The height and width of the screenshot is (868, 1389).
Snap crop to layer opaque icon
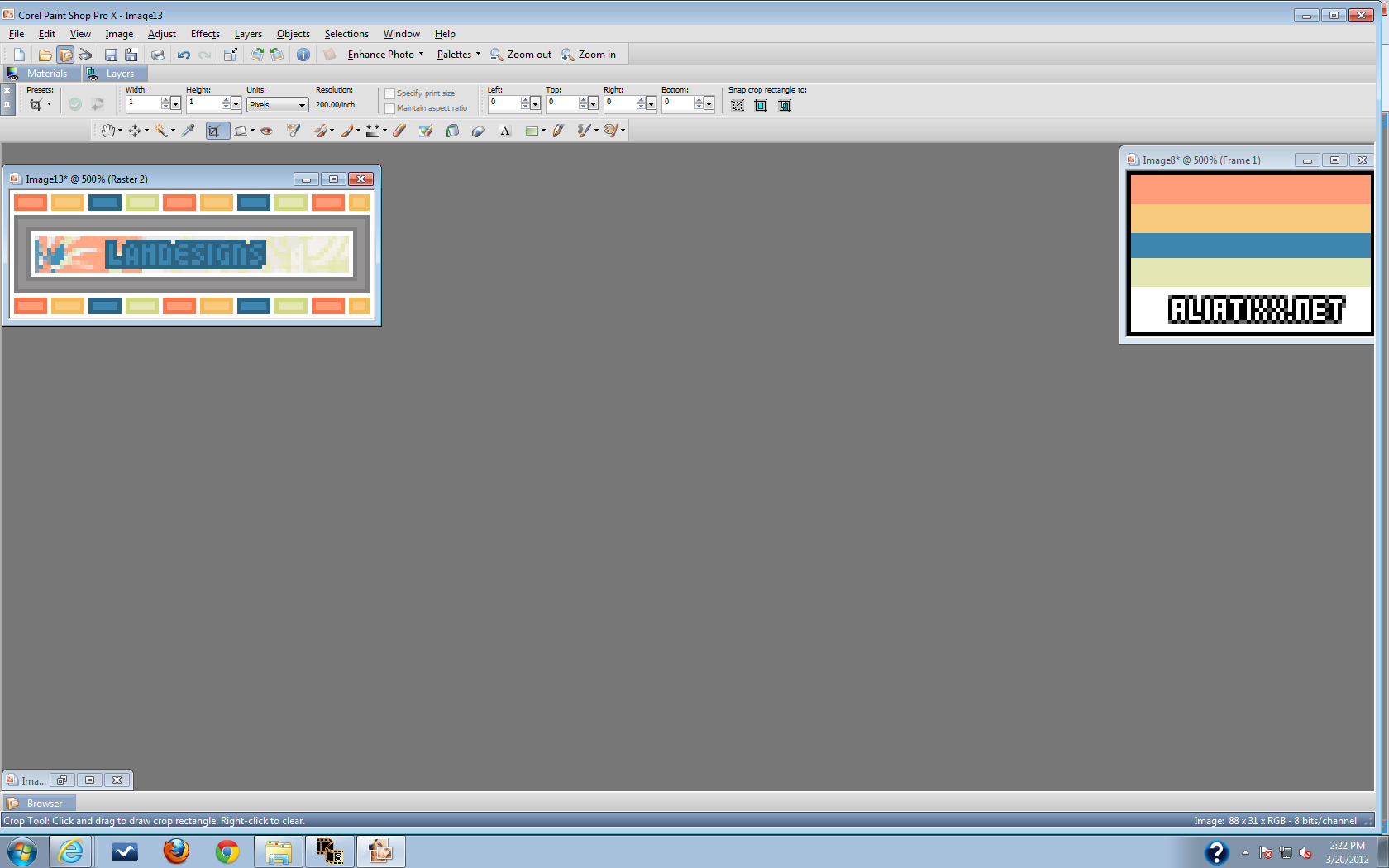pyautogui.click(x=761, y=105)
